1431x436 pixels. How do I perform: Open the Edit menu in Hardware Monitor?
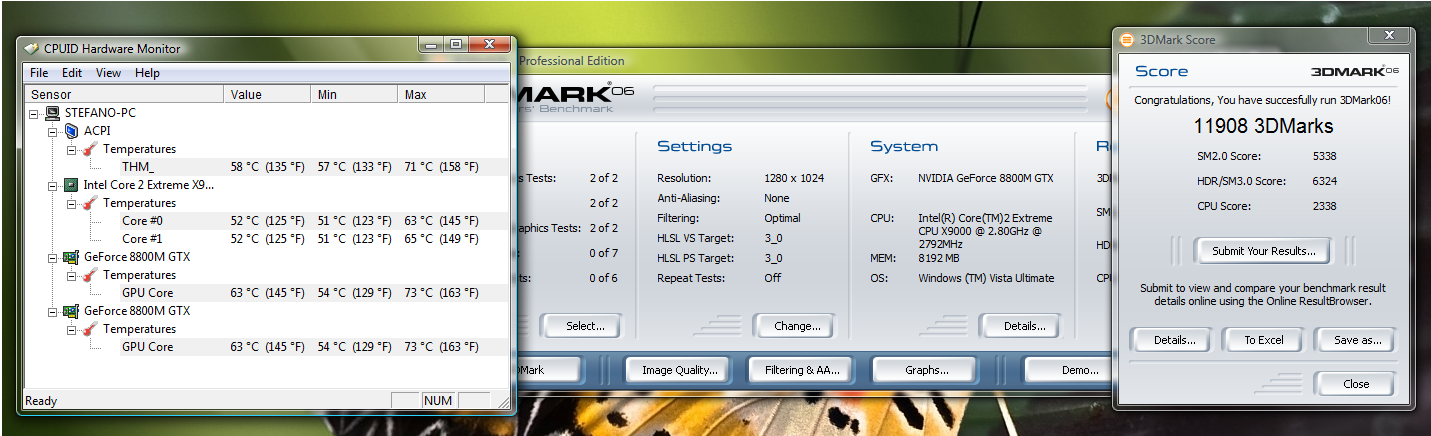click(x=72, y=73)
